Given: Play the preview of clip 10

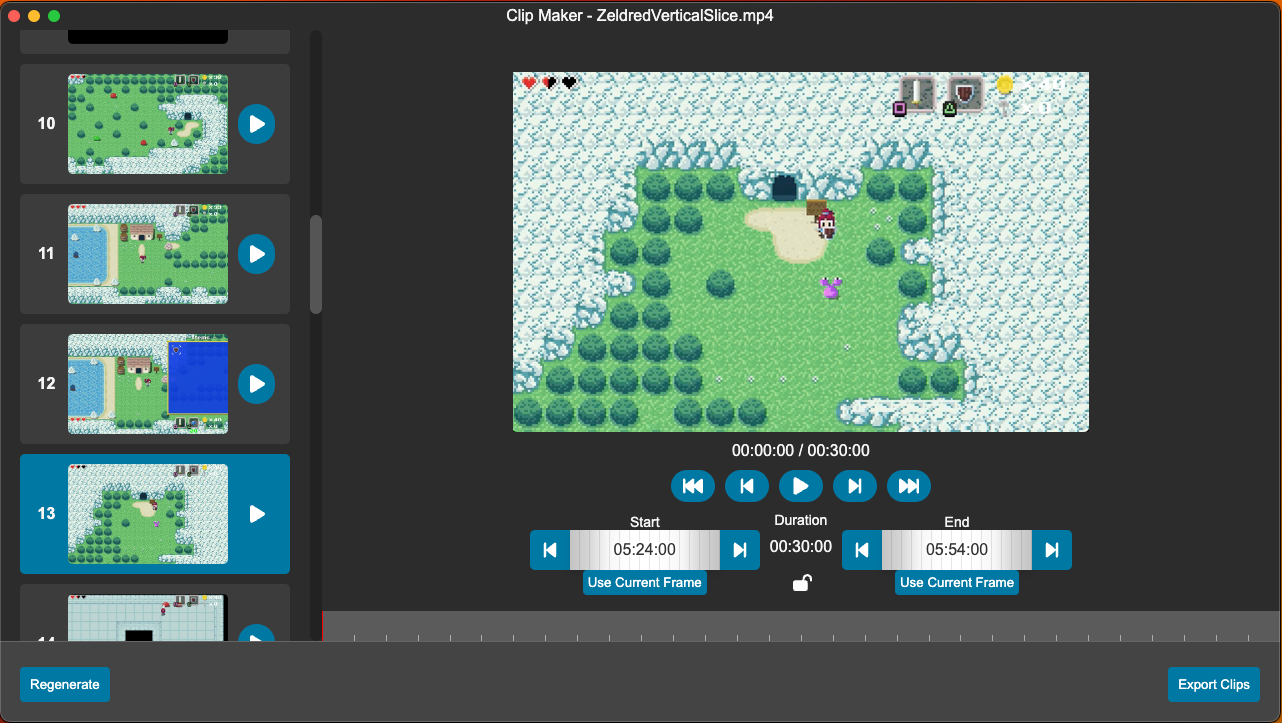Looking at the screenshot, I should [x=256, y=123].
